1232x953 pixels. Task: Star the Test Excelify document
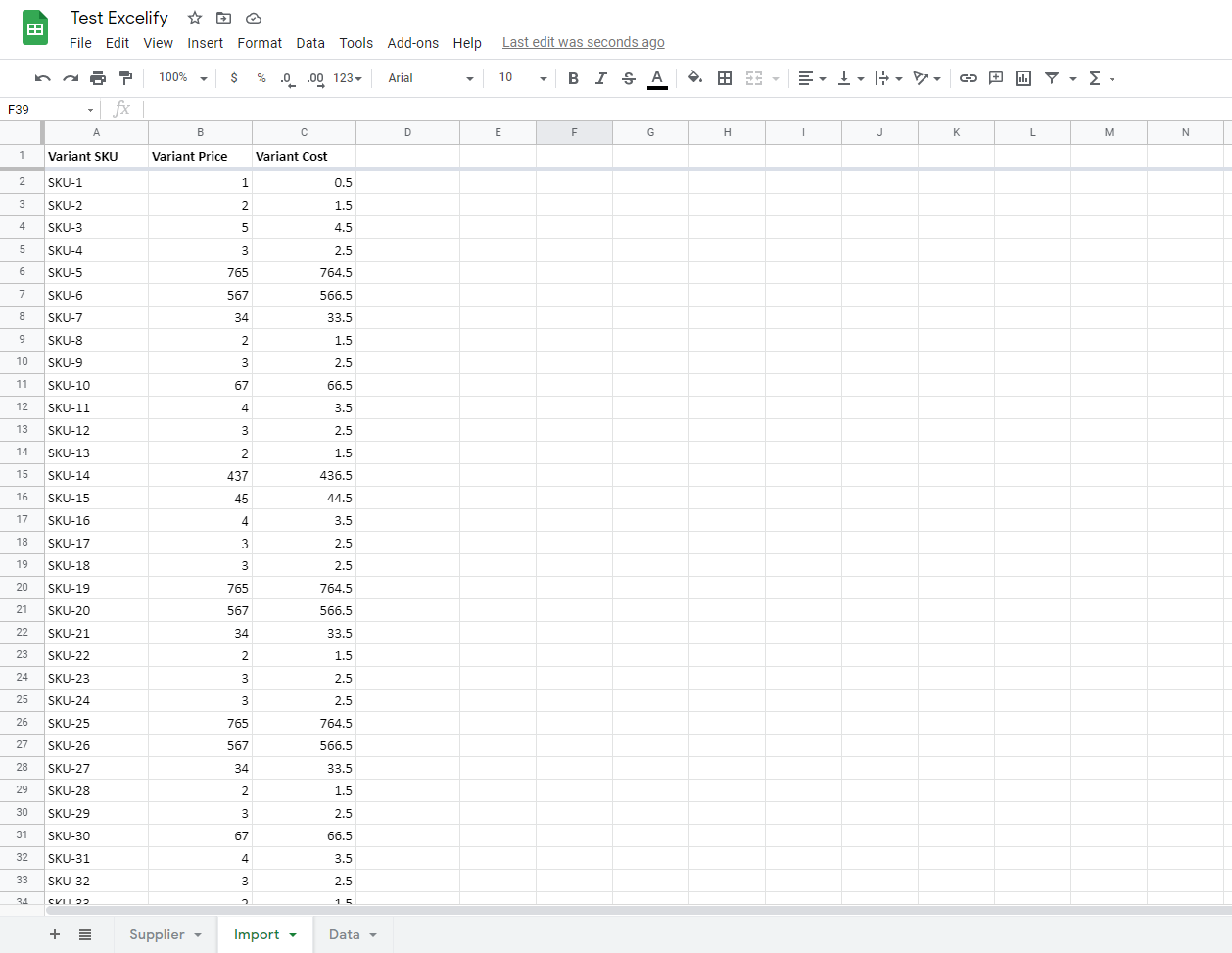click(195, 18)
